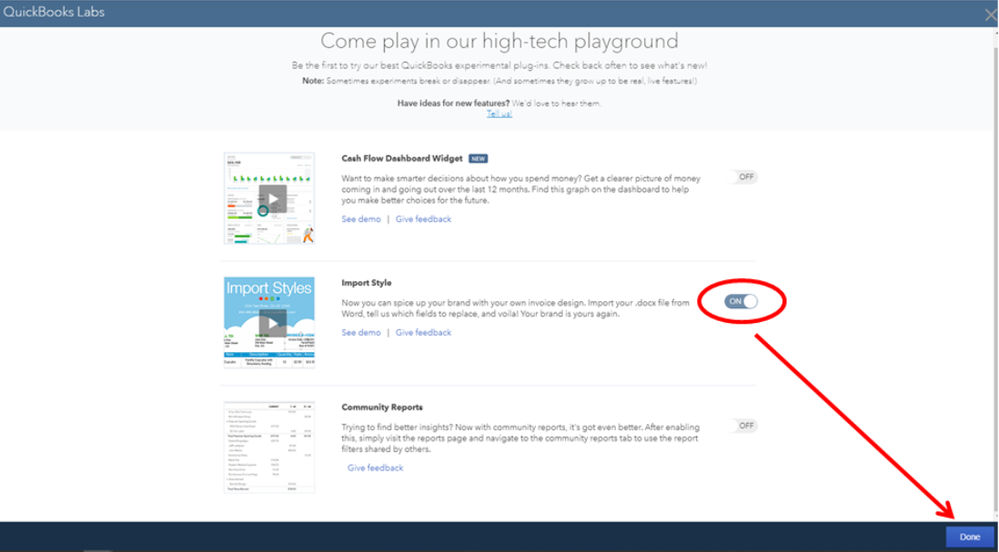This screenshot has width=999, height=552.
Task: Open the Community Reports thumbnail preview
Action: pyautogui.click(x=269, y=447)
